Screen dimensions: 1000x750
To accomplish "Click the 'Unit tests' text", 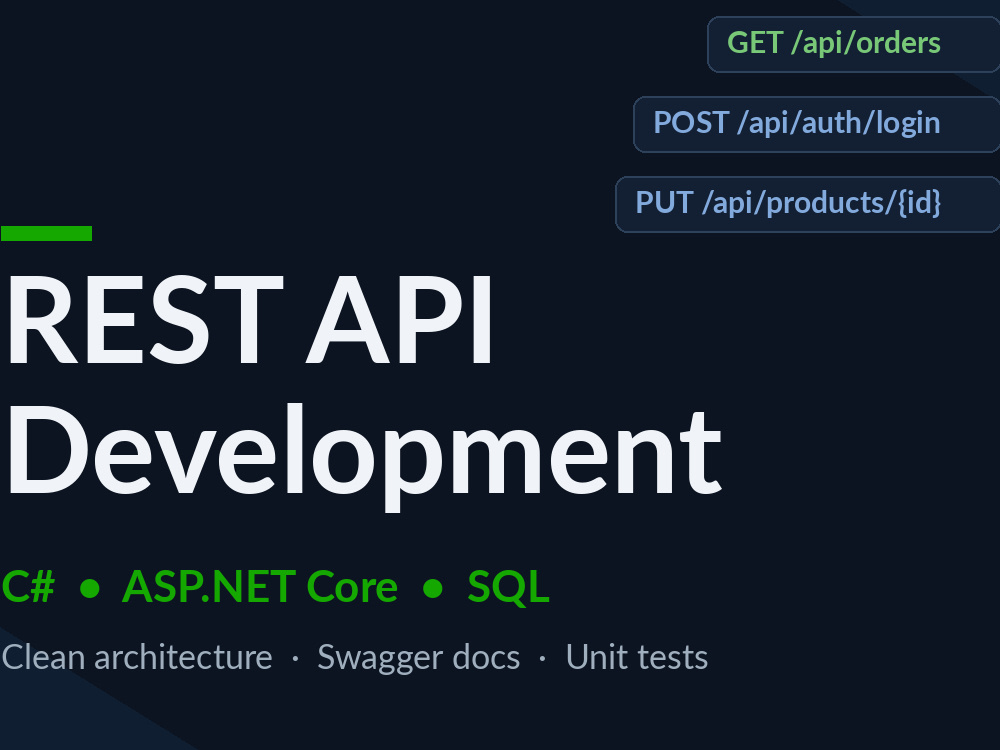I will (x=636, y=658).
